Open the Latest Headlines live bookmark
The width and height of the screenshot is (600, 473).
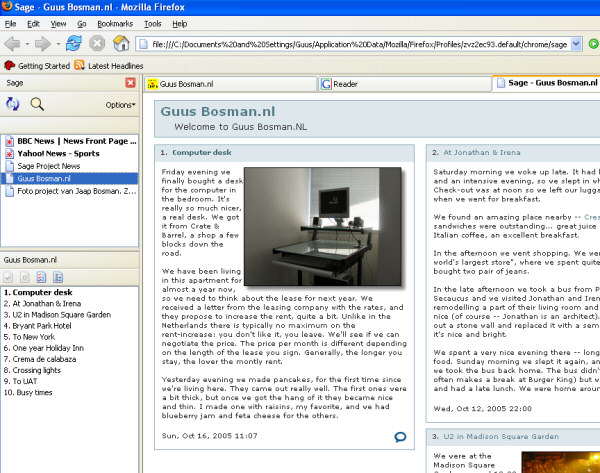[109, 66]
